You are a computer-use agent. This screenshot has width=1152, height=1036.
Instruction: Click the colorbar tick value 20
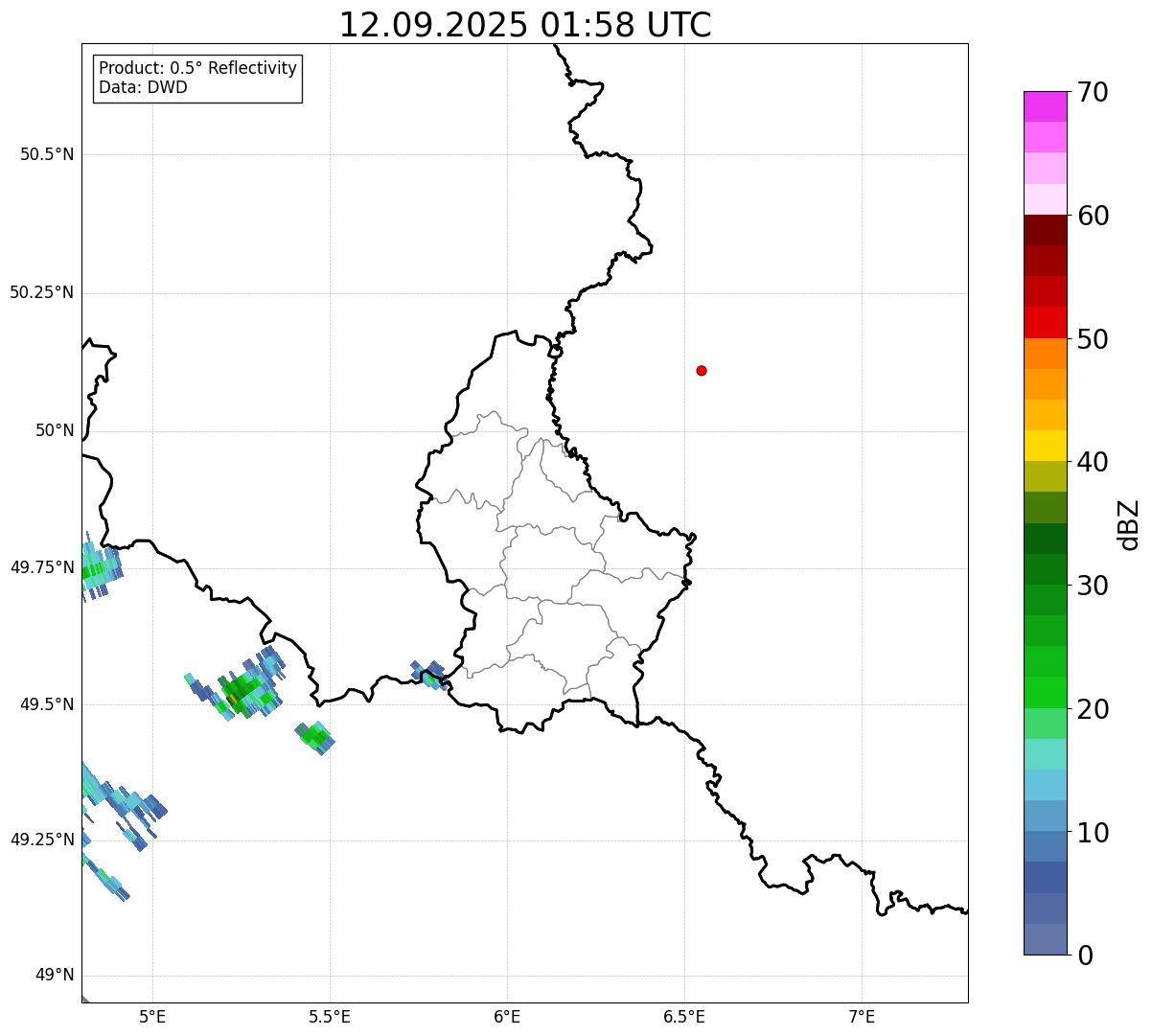[x=1093, y=709]
